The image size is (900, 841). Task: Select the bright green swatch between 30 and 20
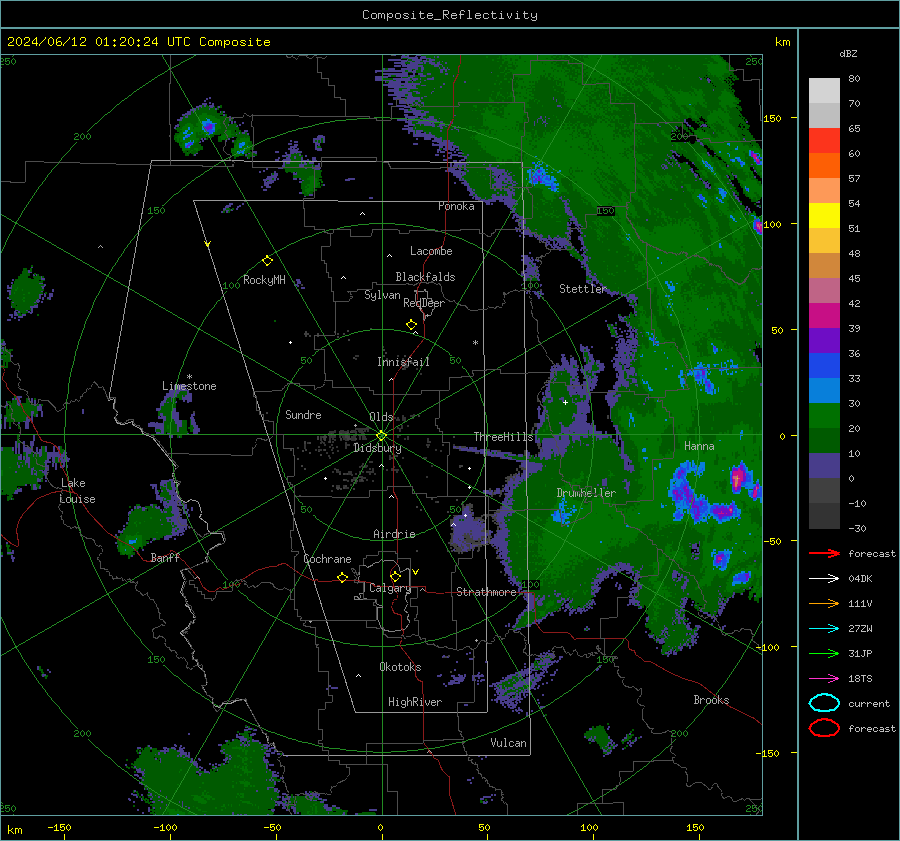coord(824,416)
